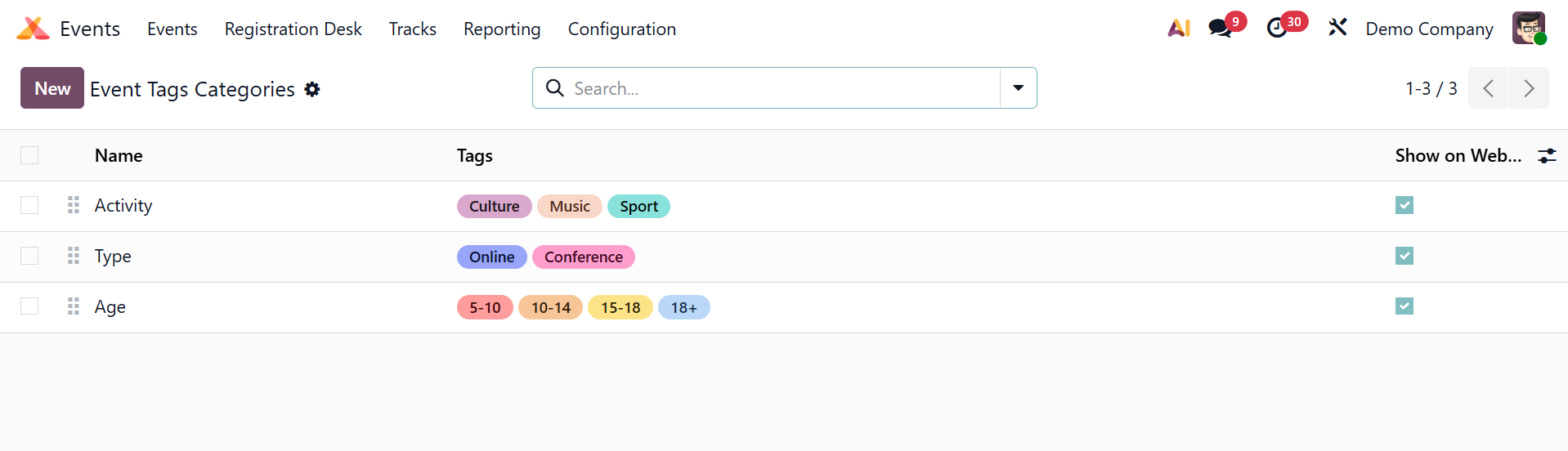This screenshot has width=1568, height=451.
Task: Go to Registration Desk menu
Action: [x=293, y=29]
